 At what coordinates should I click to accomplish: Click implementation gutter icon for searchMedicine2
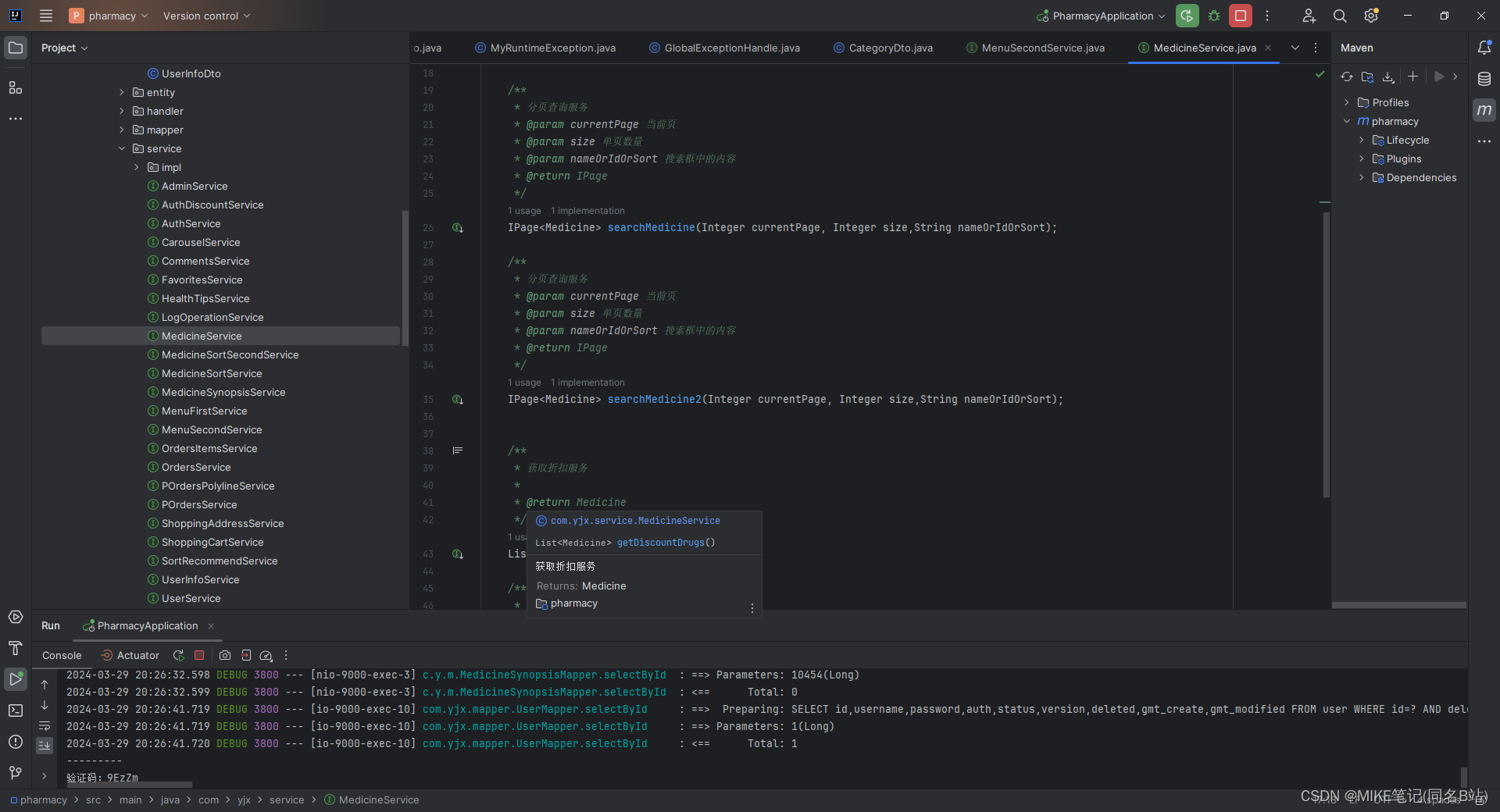(458, 400)
